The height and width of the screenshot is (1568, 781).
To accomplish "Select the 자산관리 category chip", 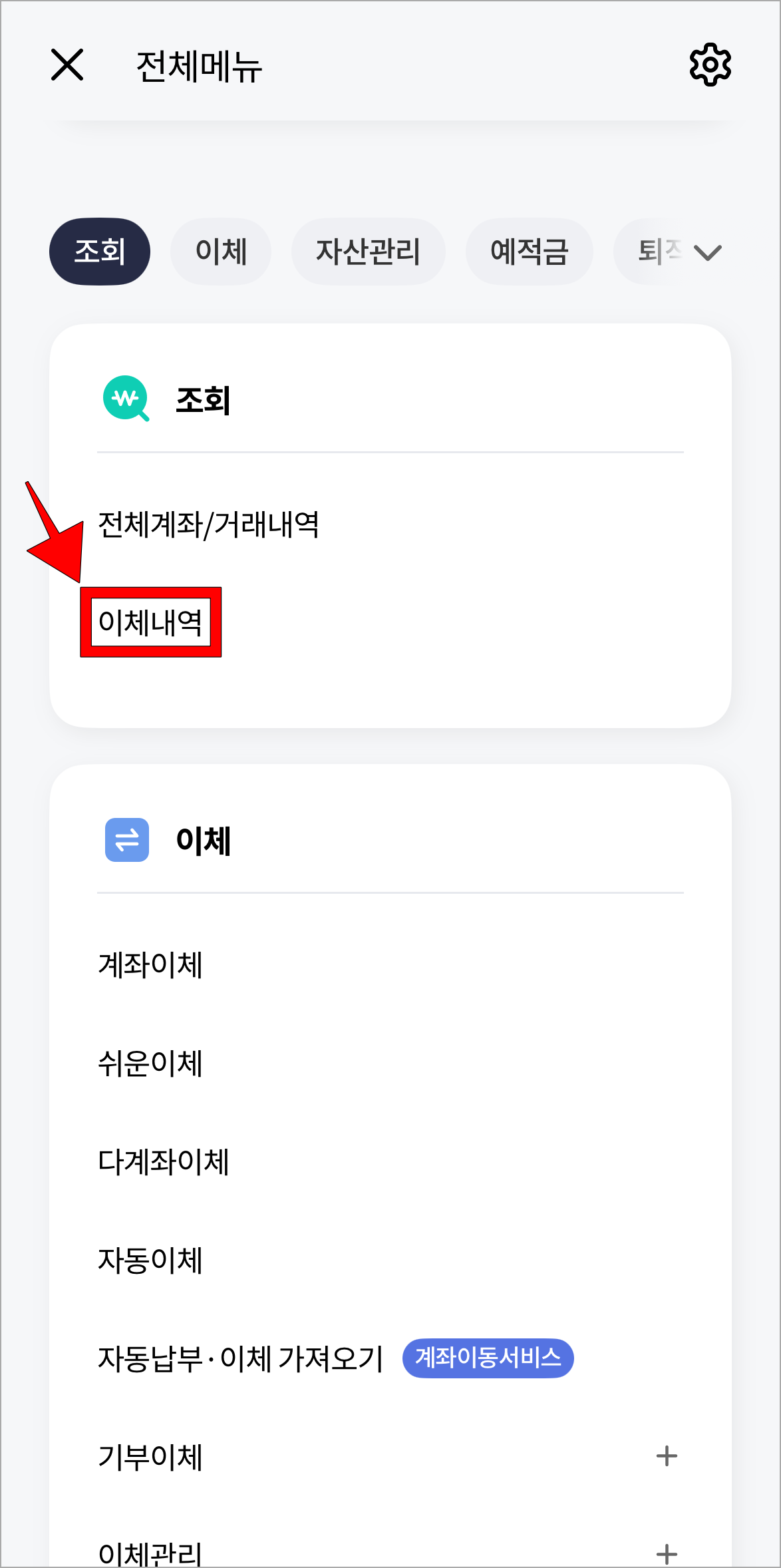I will click(369, 252).
